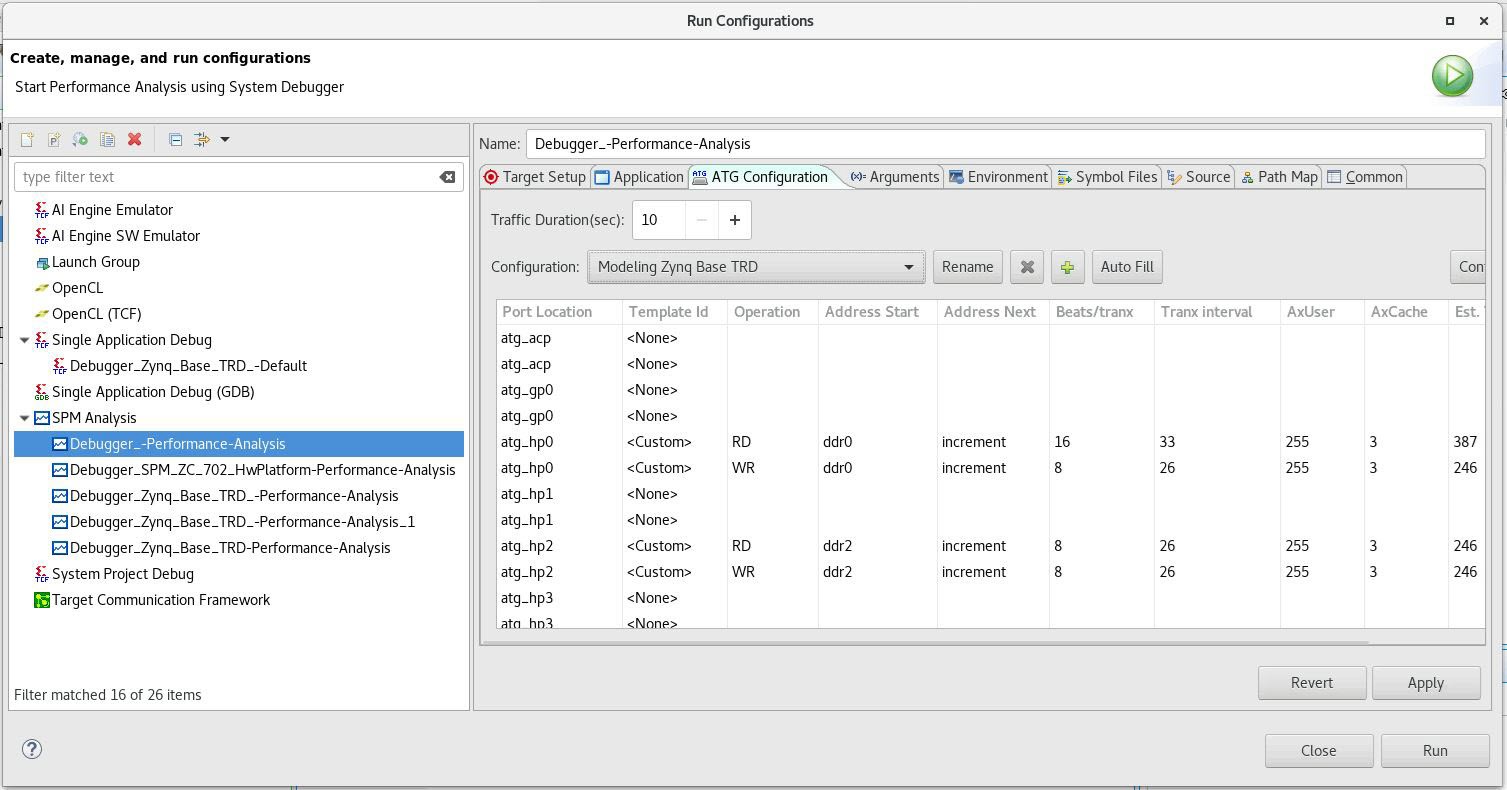Collapse the SPM Analysis tree branch
The height and width of the screenshot is (790, 1507).
click(x=24, y=417)
